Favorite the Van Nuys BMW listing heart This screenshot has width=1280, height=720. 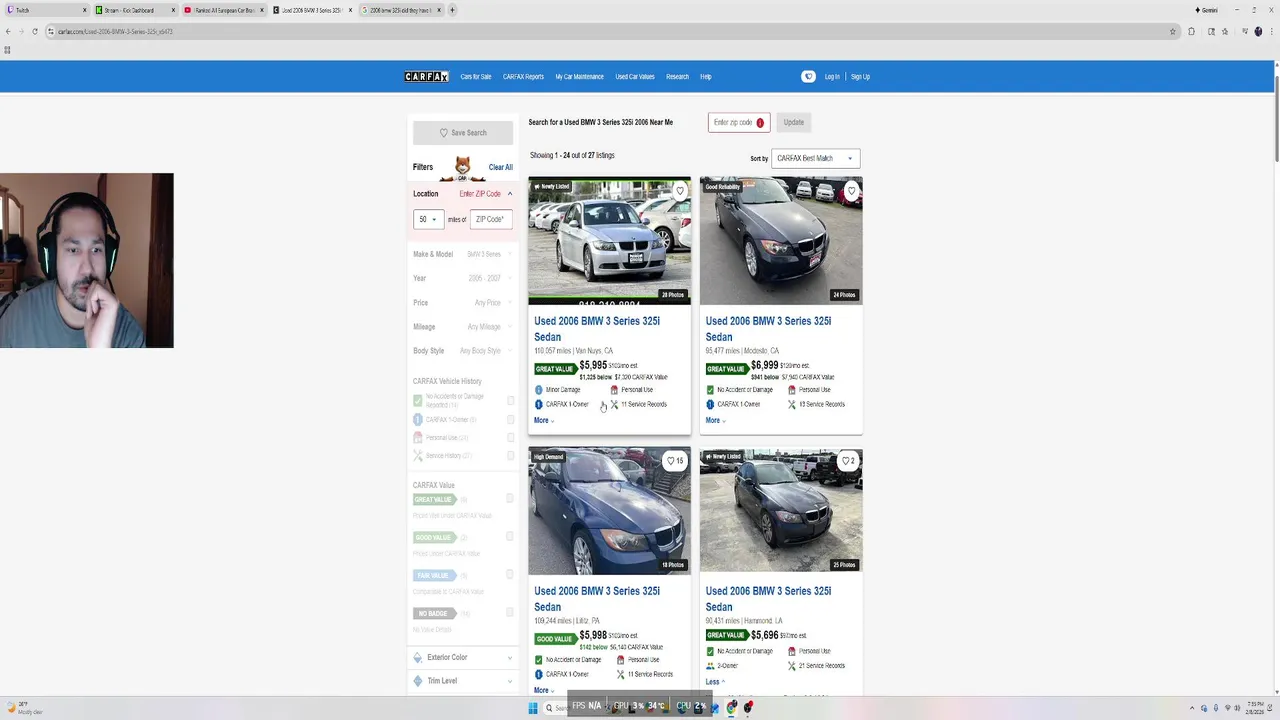coord(680,191)
